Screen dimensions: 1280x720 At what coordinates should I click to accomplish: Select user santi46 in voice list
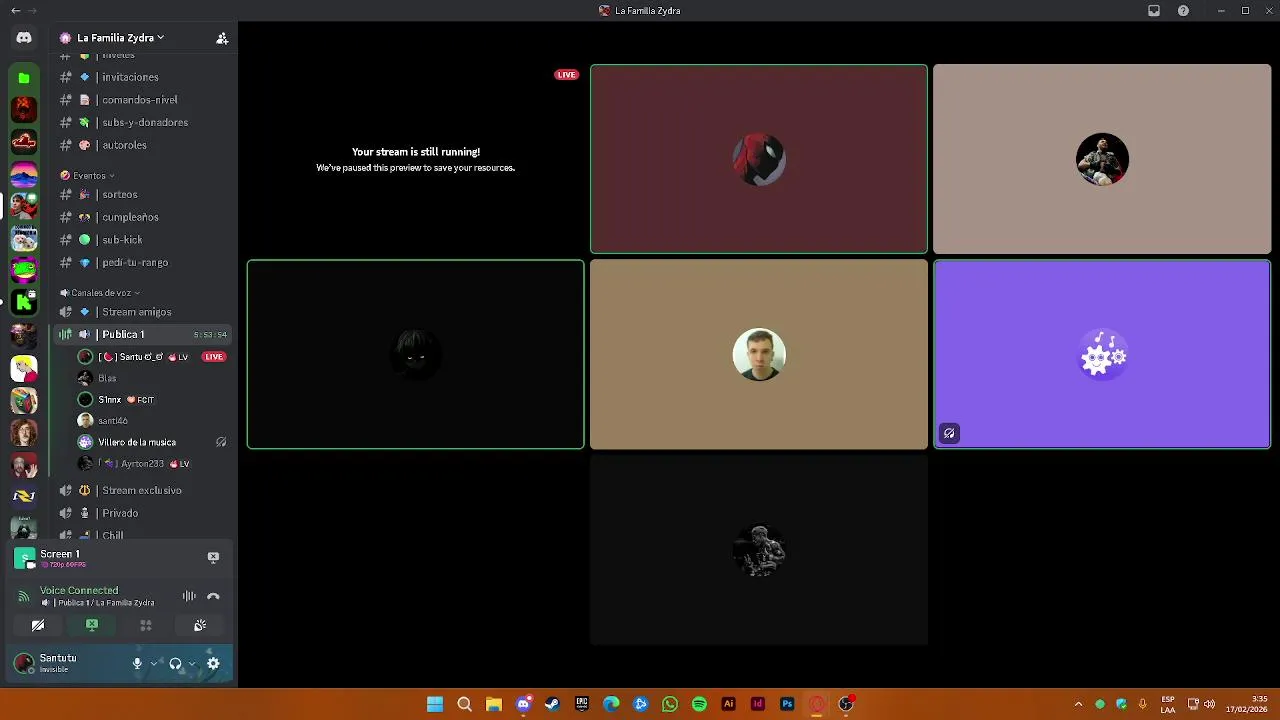tap(152, 420)
